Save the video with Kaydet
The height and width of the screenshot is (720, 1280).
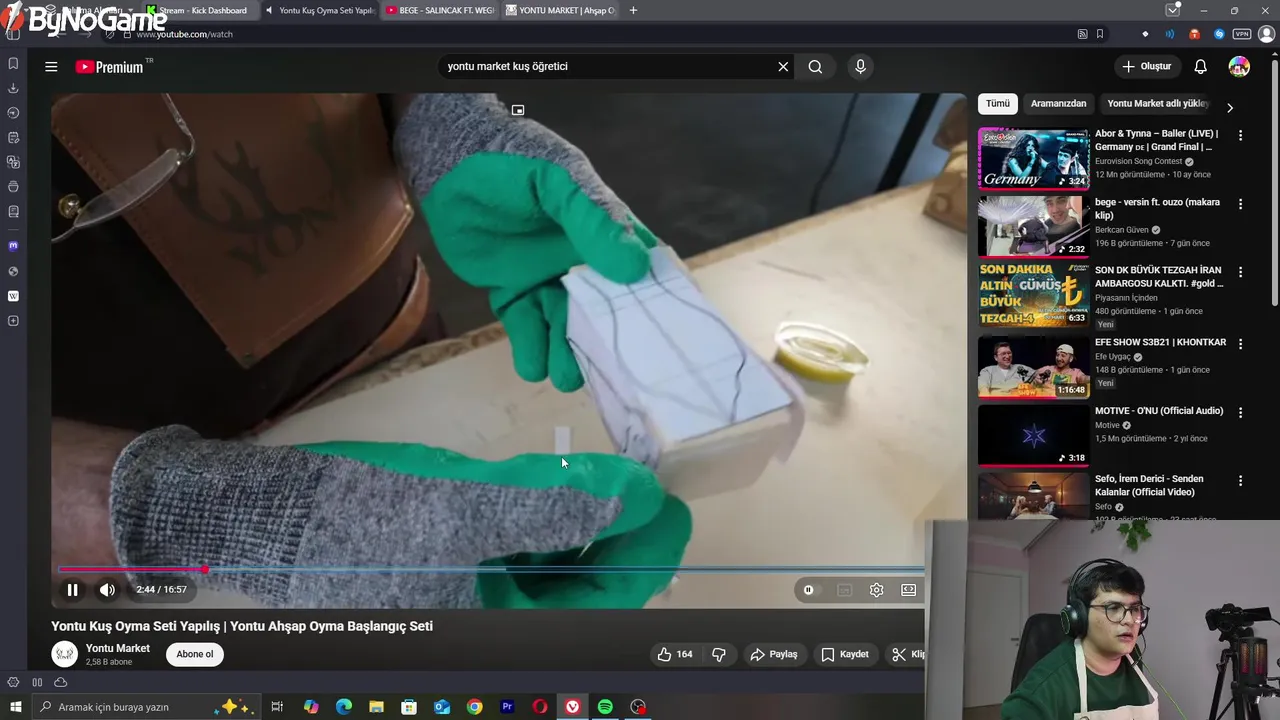pos(845,654)
